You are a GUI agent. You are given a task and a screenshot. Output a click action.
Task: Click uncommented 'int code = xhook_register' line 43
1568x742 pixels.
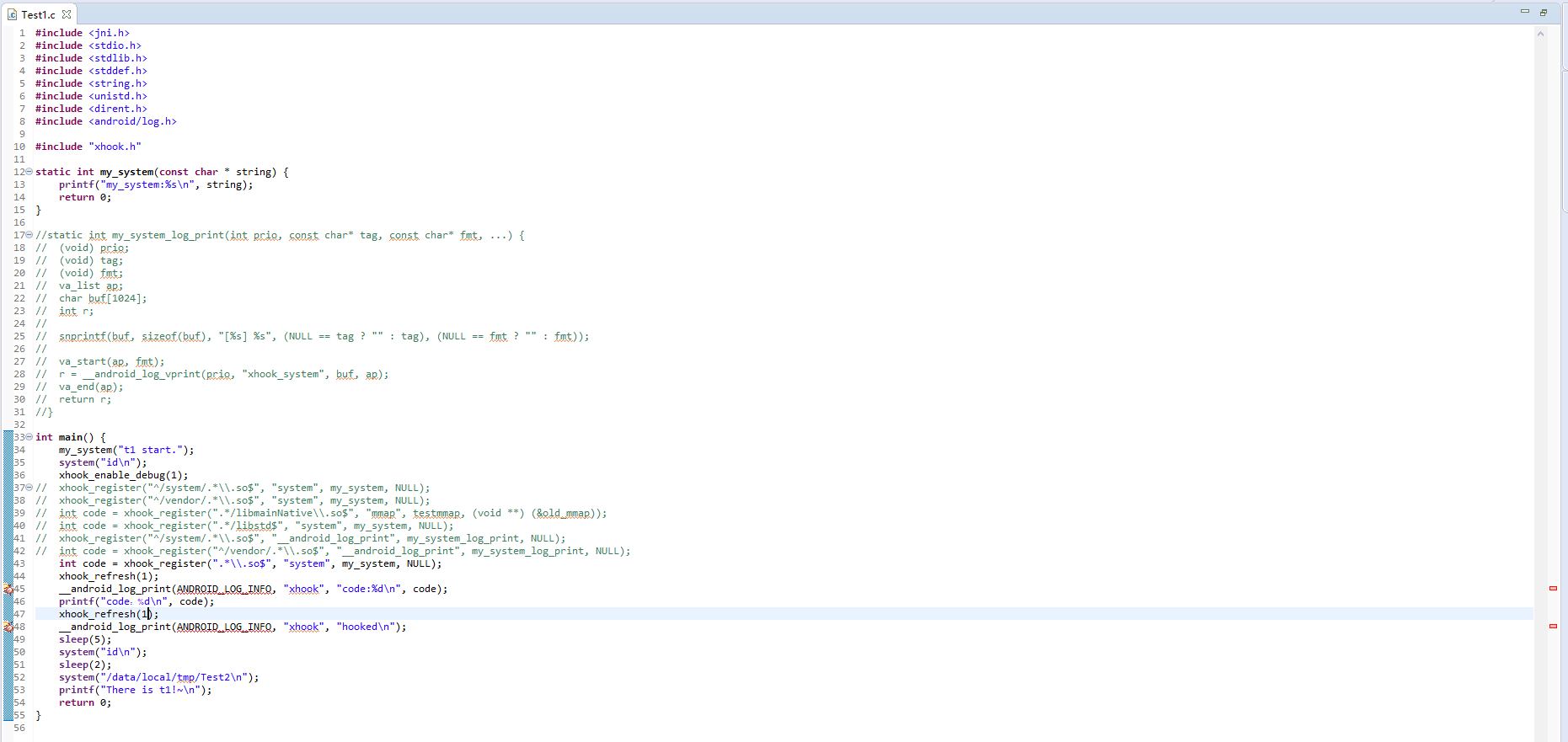click(x=250, y=563)
